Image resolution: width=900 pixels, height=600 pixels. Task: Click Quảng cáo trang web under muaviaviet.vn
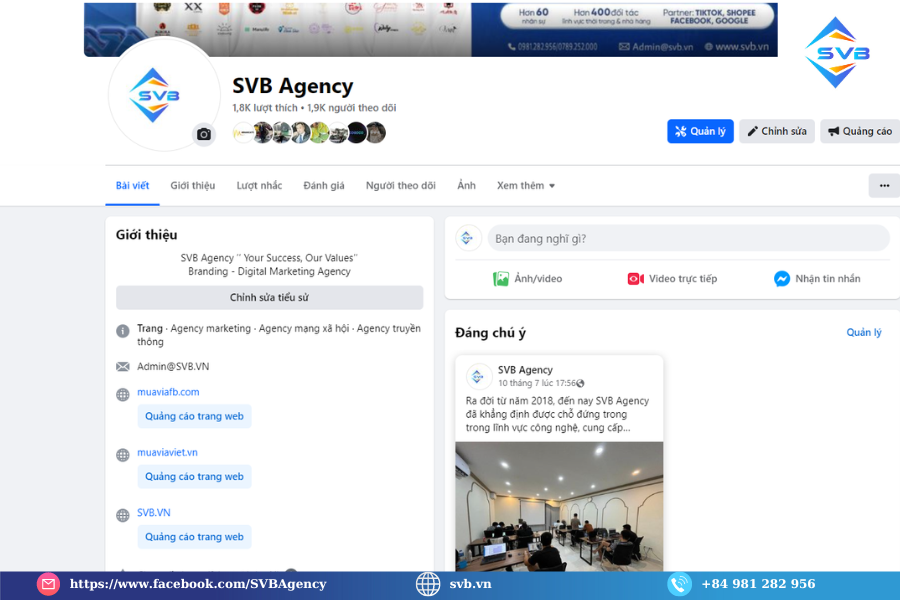click(x=195, y=477)
